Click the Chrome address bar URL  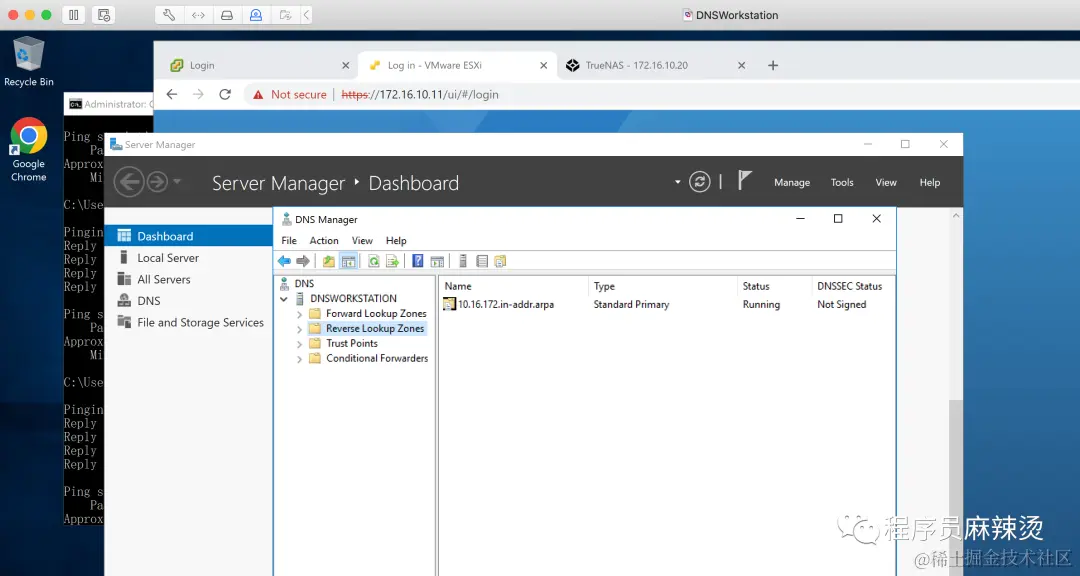click(x=420, y=94)
